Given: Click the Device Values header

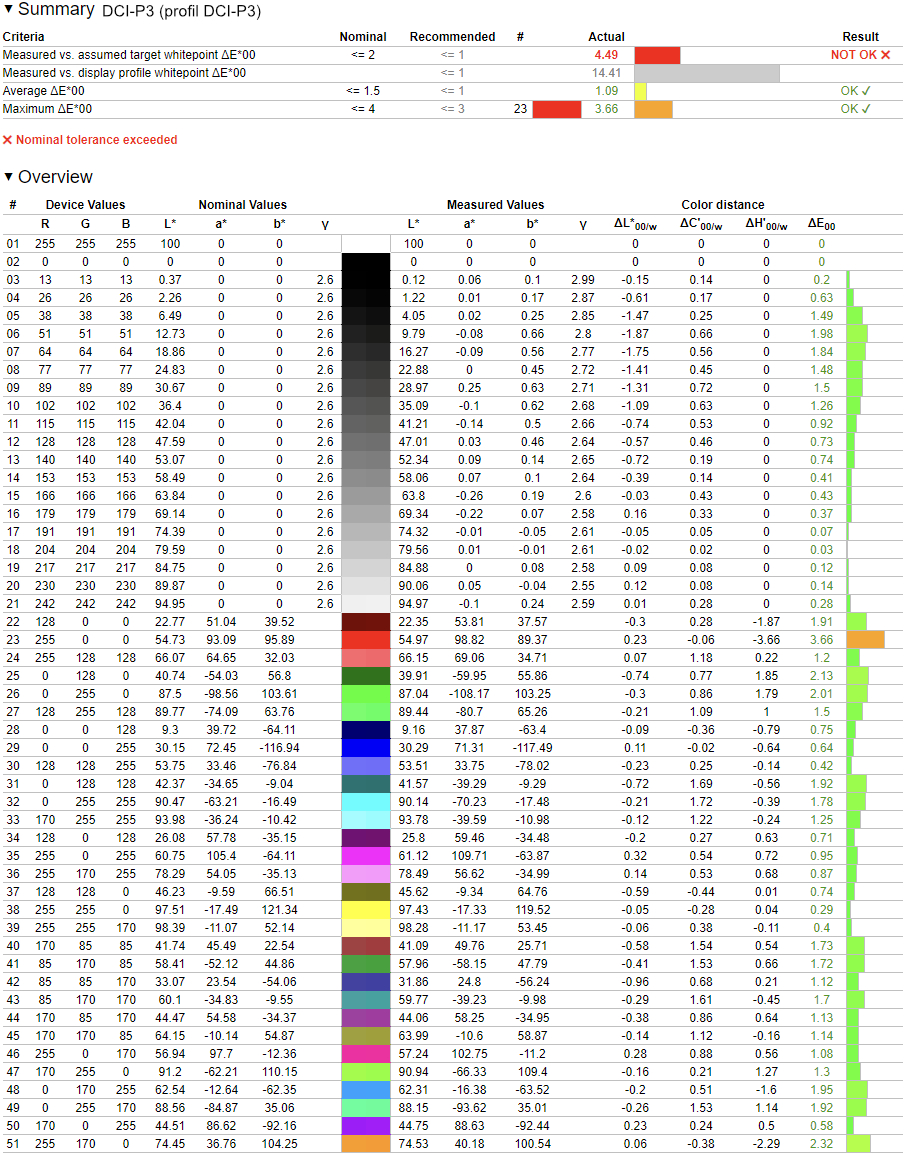Looking at the screenshot, I should (85, 205).
